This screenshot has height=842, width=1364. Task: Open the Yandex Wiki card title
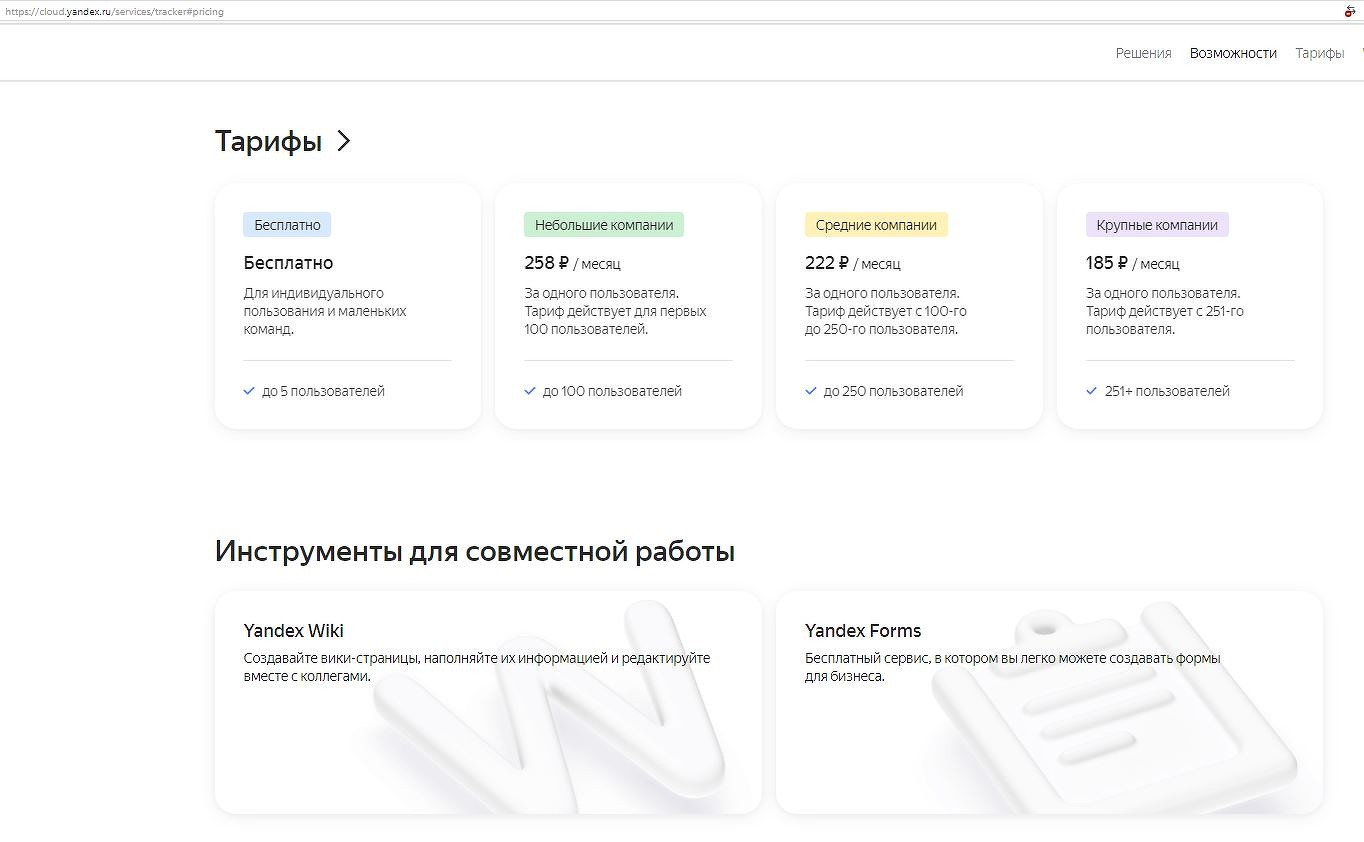tap(293, 631)
